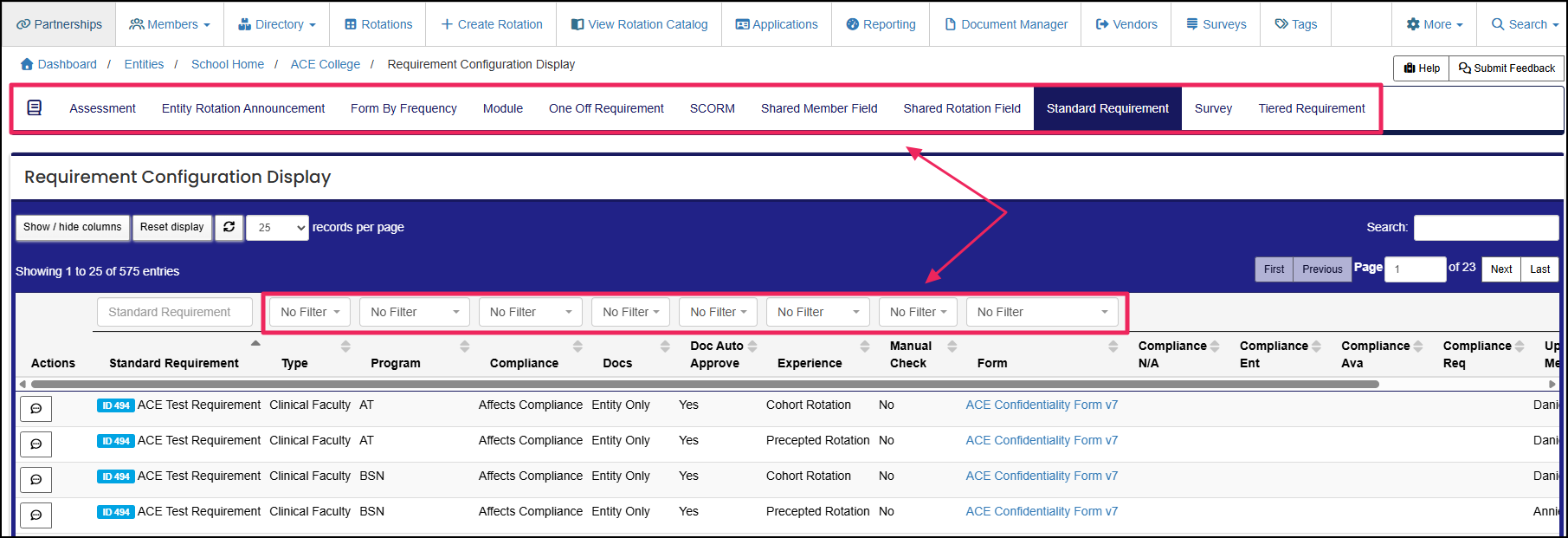The height and width of the screenshot is (538, 1568).
Task: Select the Standard Requirement tab
Action: (1107, 108)
